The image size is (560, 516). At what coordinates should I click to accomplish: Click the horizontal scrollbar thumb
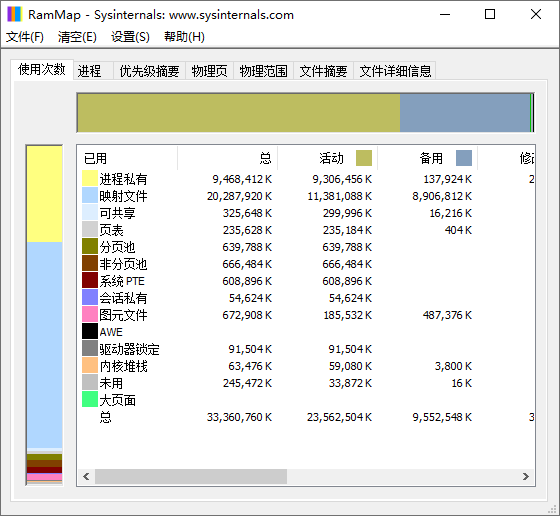(191, 476)
